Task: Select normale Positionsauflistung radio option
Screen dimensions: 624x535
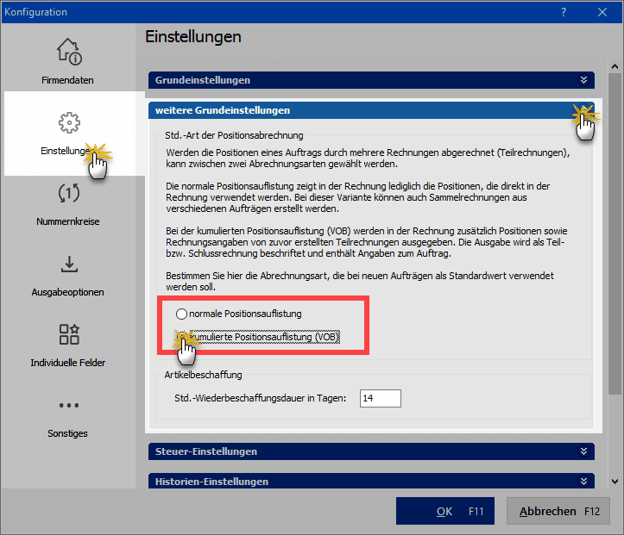Action: [x=182, y=314]
